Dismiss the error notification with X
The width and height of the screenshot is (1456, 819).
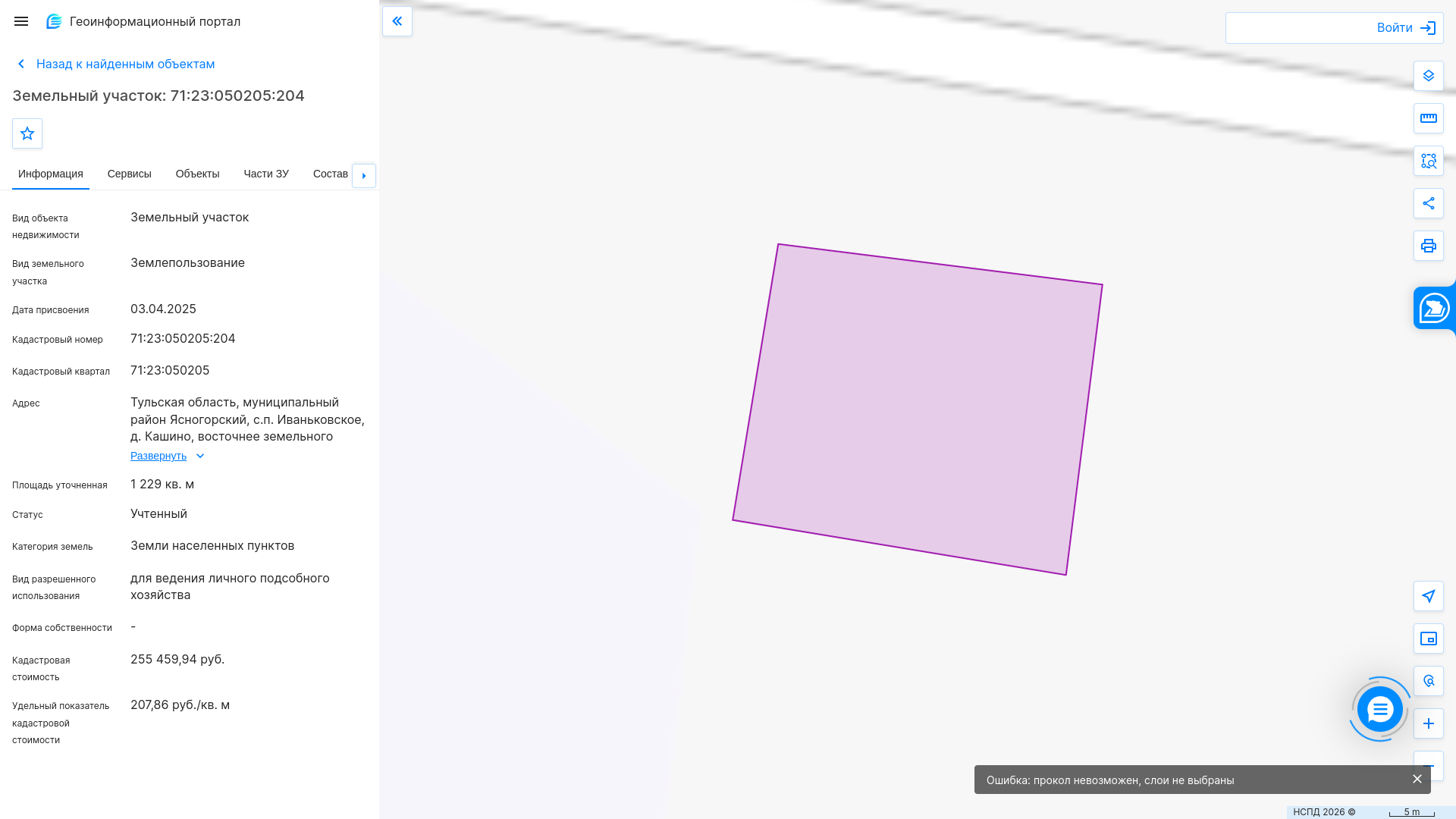1417,779
